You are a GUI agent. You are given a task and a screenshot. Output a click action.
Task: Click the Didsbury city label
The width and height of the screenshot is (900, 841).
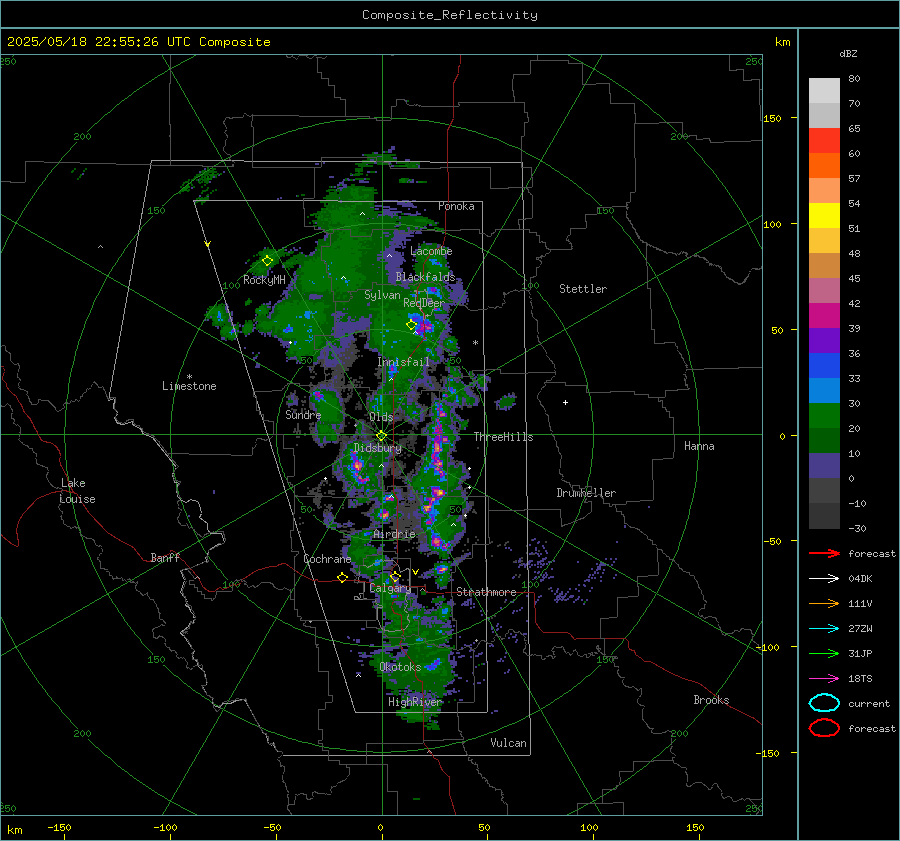coord(377,448)
